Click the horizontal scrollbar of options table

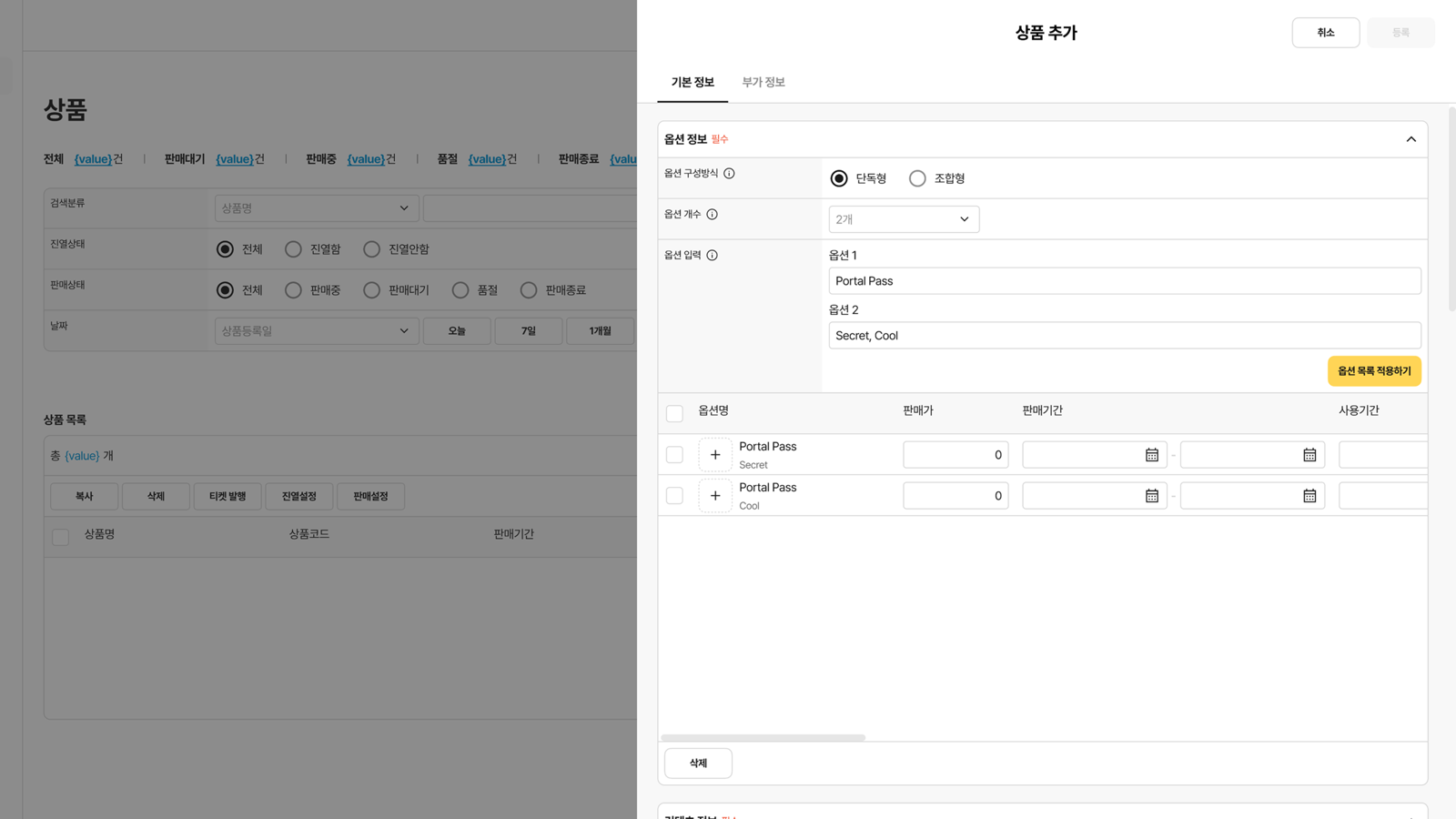763,737
